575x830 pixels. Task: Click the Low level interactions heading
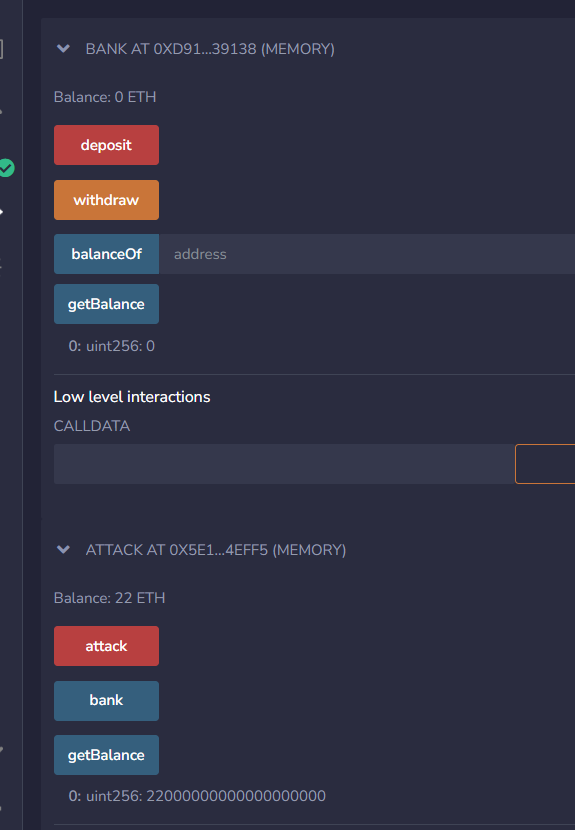coord(132,397)
